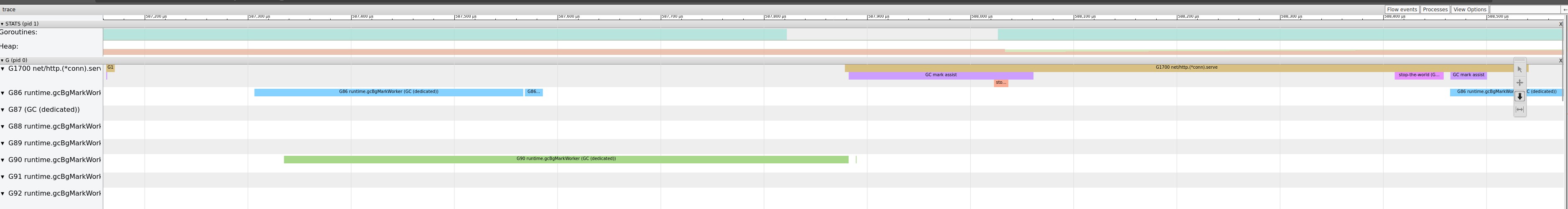
Task: Open the Flow events menu
Action: pyautogui.click(x=1402, y=9)
